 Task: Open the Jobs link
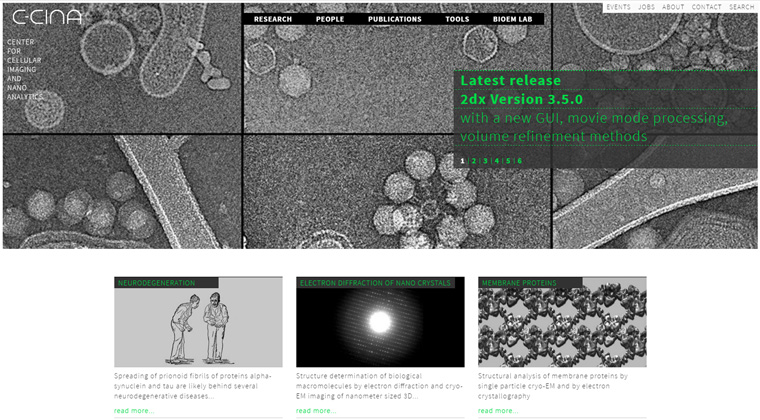point(646,7)
